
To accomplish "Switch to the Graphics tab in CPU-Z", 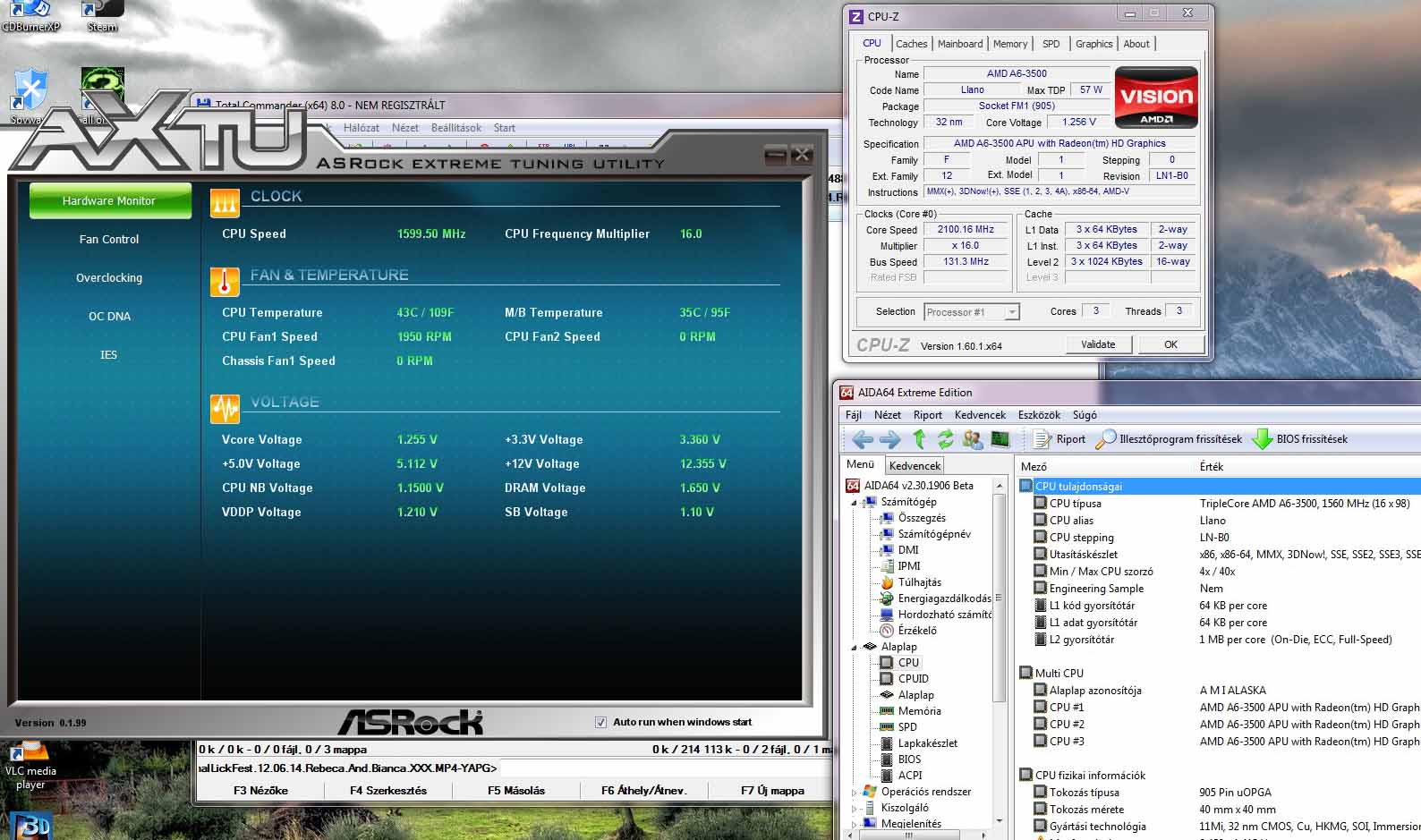I will 1093,44.
